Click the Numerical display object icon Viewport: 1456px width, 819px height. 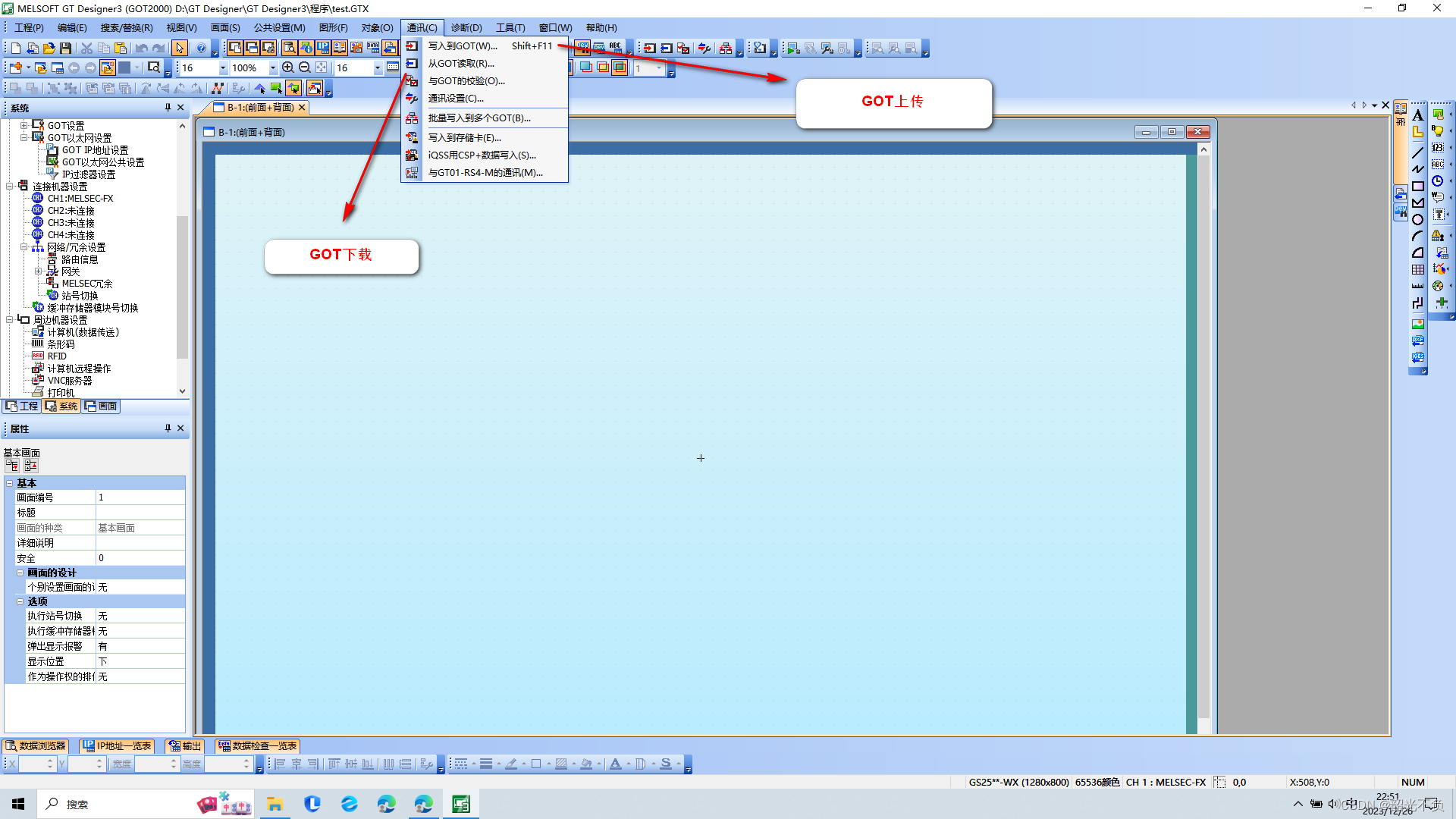pyautogui.click(x=1437, y=148)
